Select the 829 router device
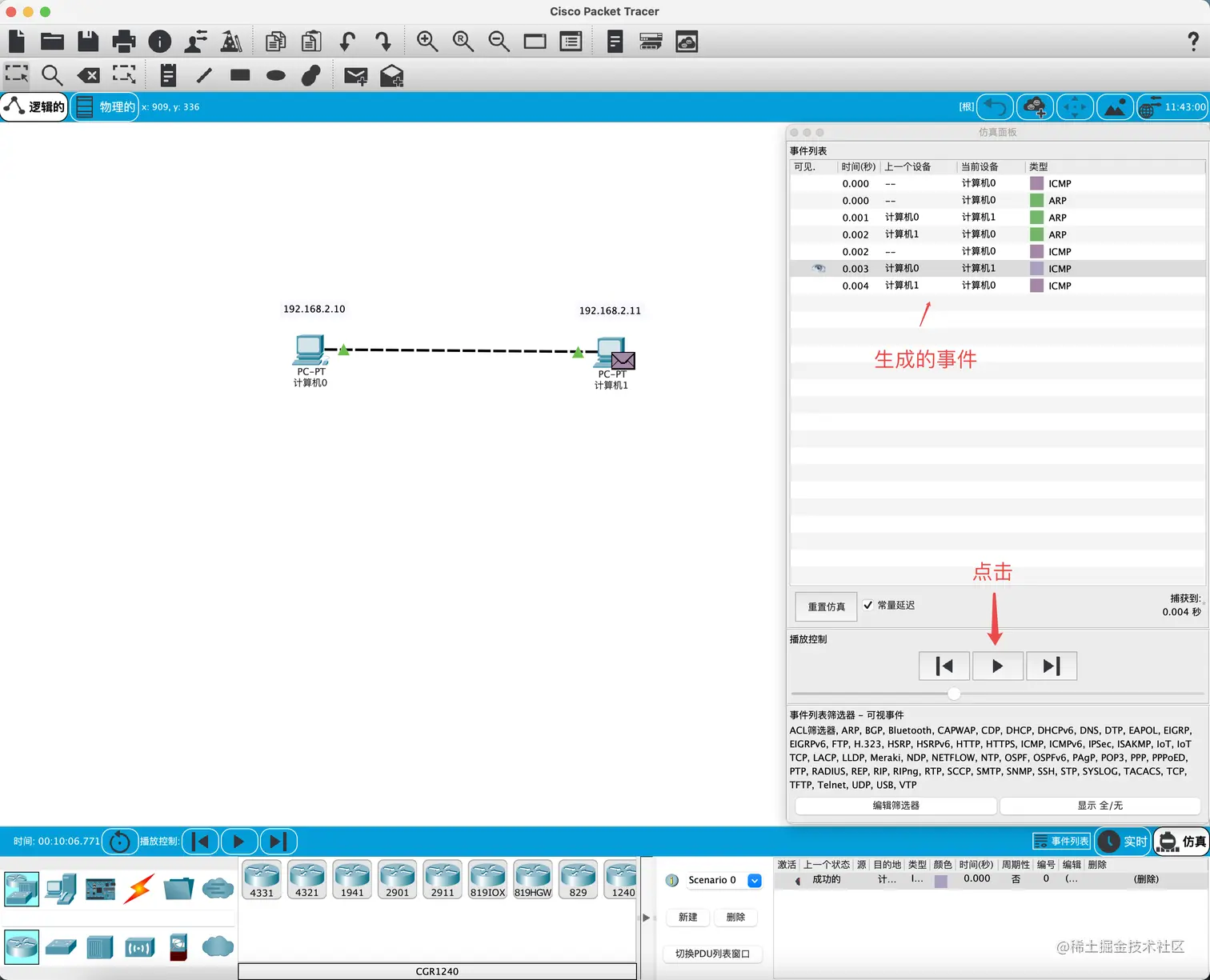Screen dimensions: 1210x980 (x=578, y=880)
